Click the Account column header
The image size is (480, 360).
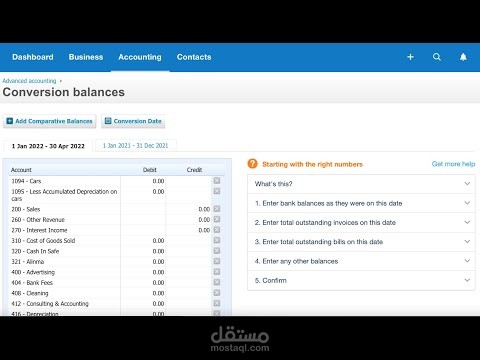[x=21, y=170]
